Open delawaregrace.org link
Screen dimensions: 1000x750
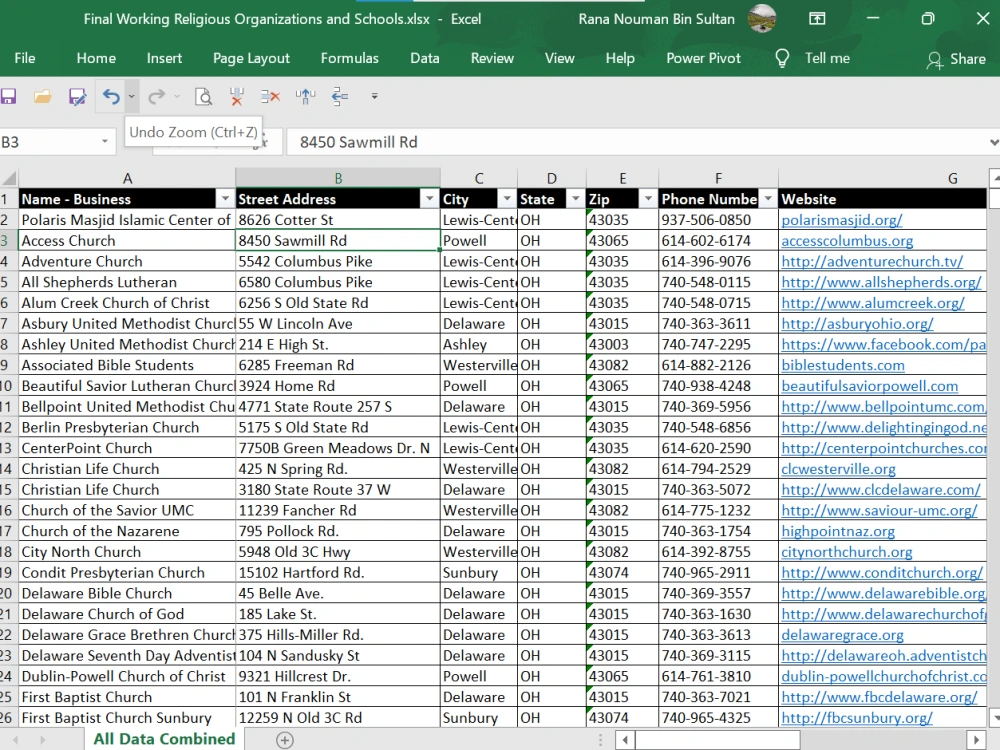842,635
